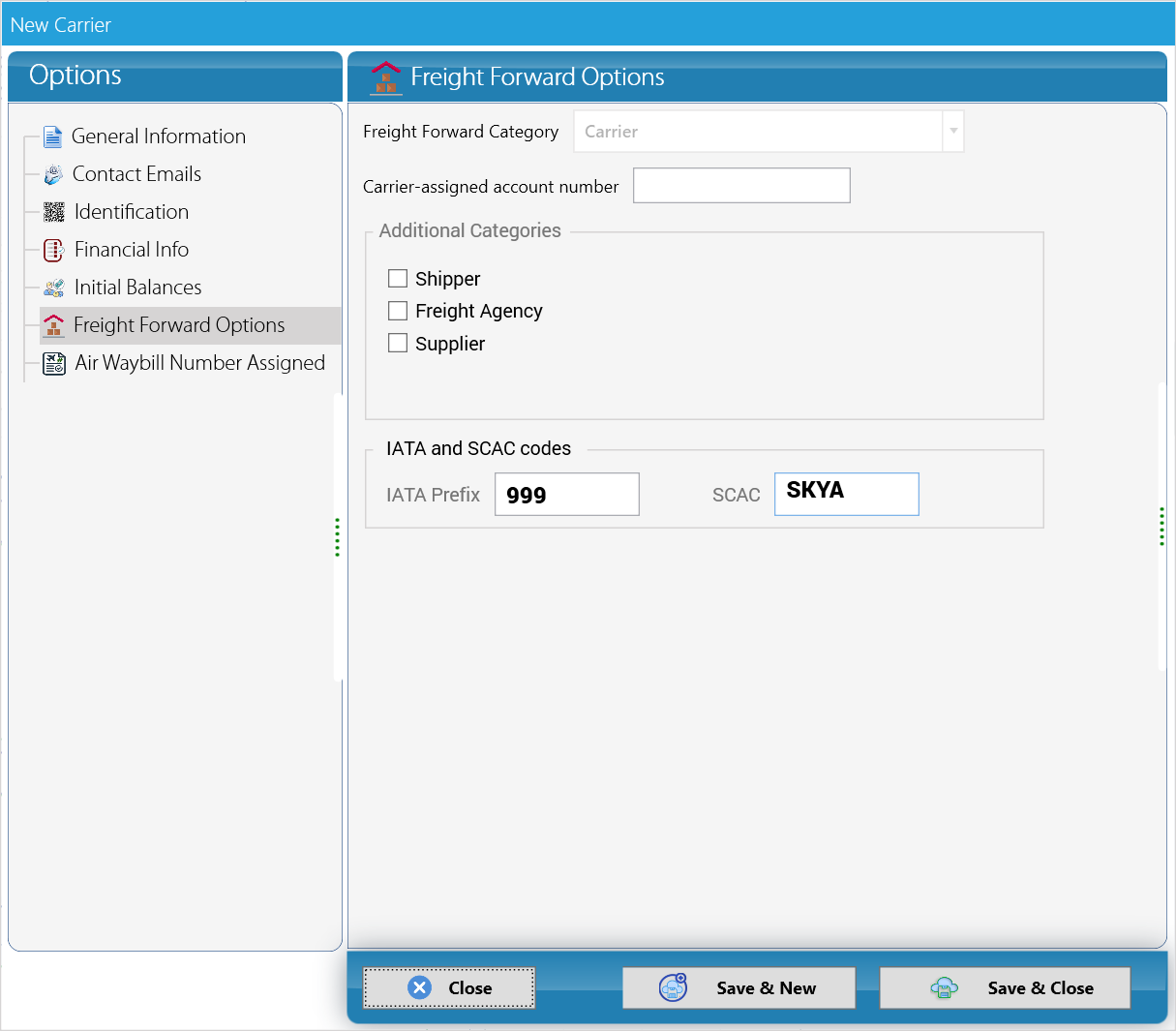1176x1031 pixels.
Task: Open the Freight Forward Category dropdown arrow
Action: click(953, 132)
